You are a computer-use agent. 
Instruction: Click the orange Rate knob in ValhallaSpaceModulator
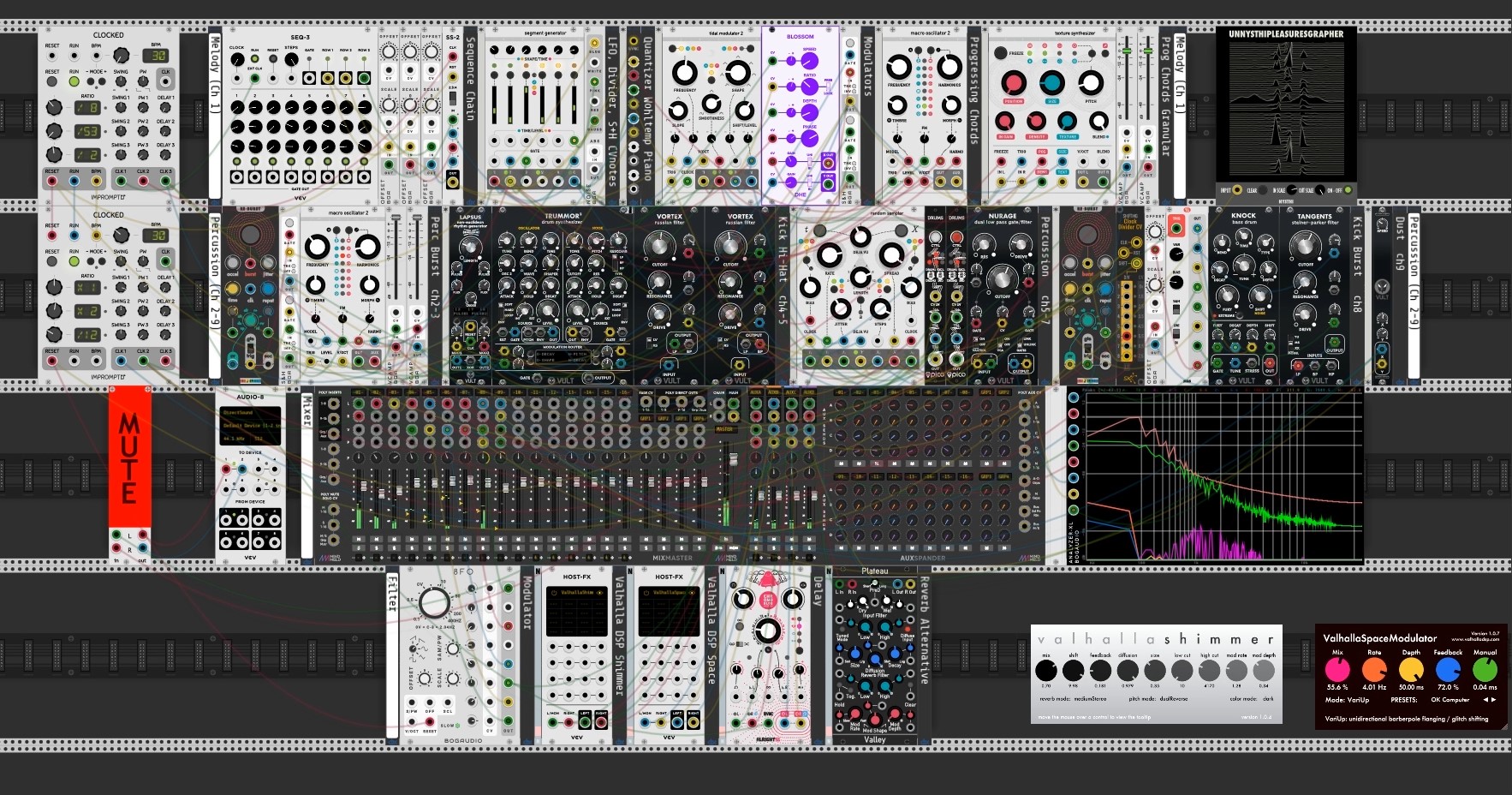point(1374,669)
